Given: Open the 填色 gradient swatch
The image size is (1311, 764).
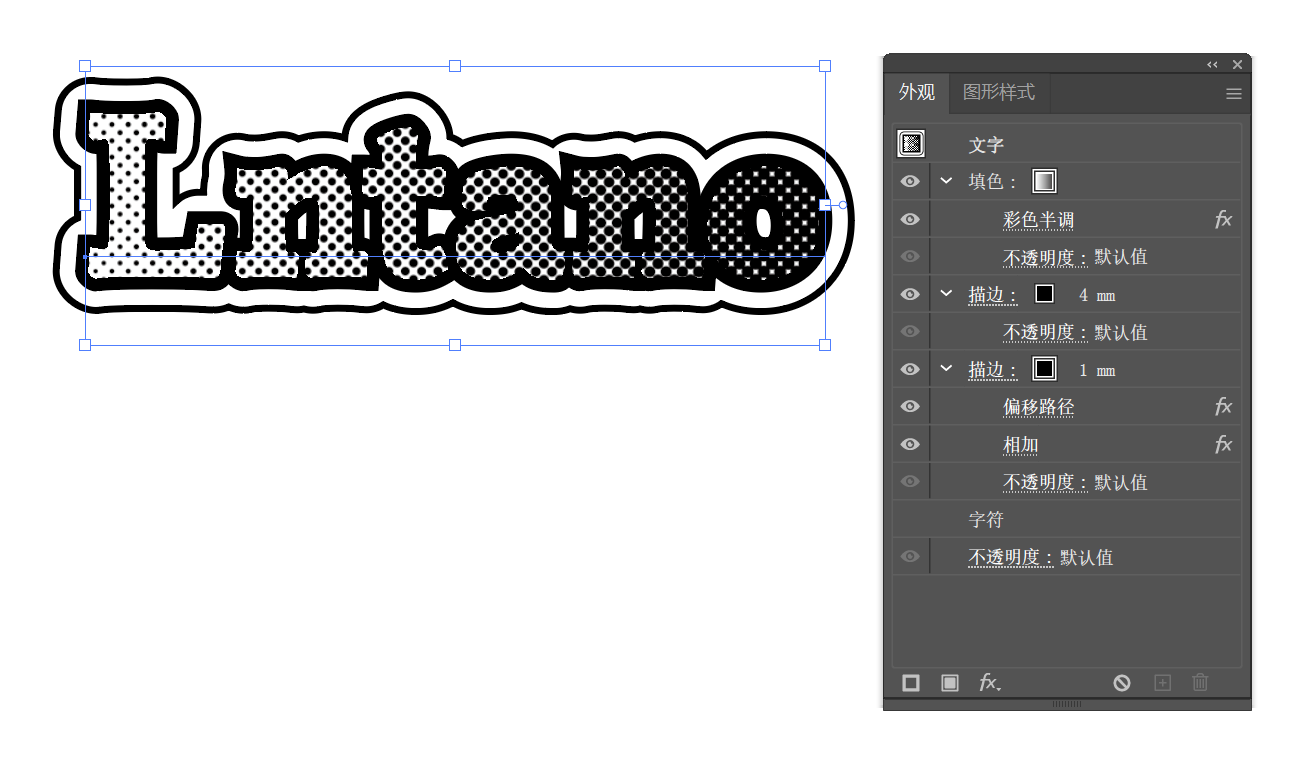Looking at the screenshot, I should click(x=1044, y=181).
